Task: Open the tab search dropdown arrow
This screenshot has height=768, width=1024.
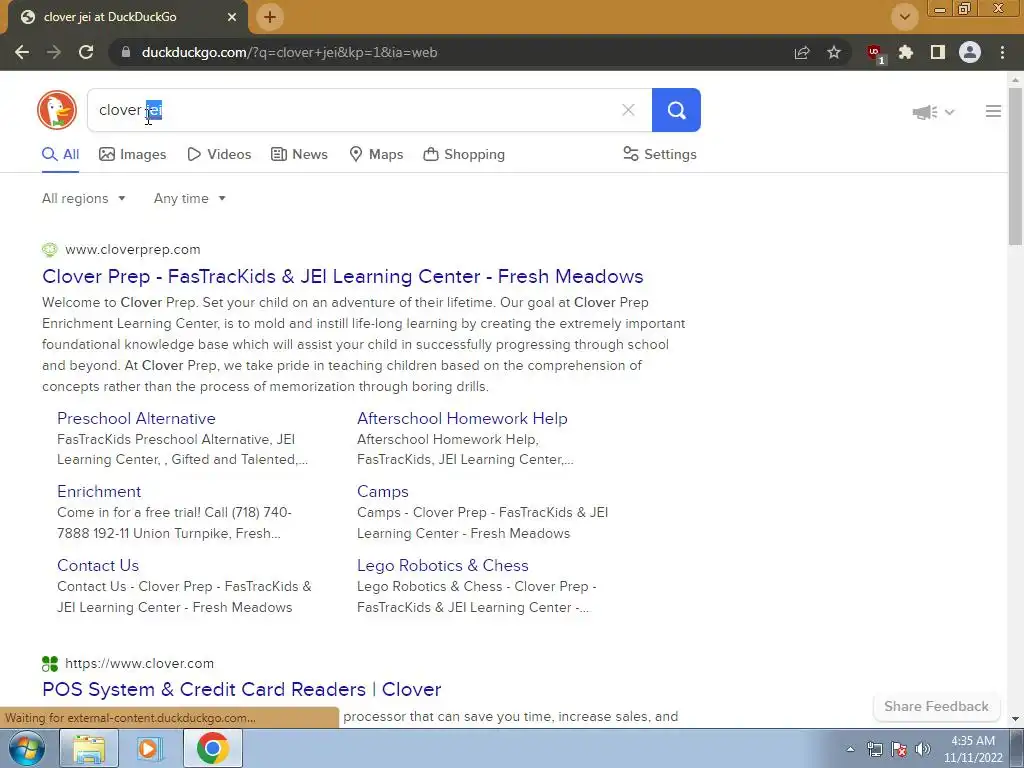Action: click(x=904, y=17)
